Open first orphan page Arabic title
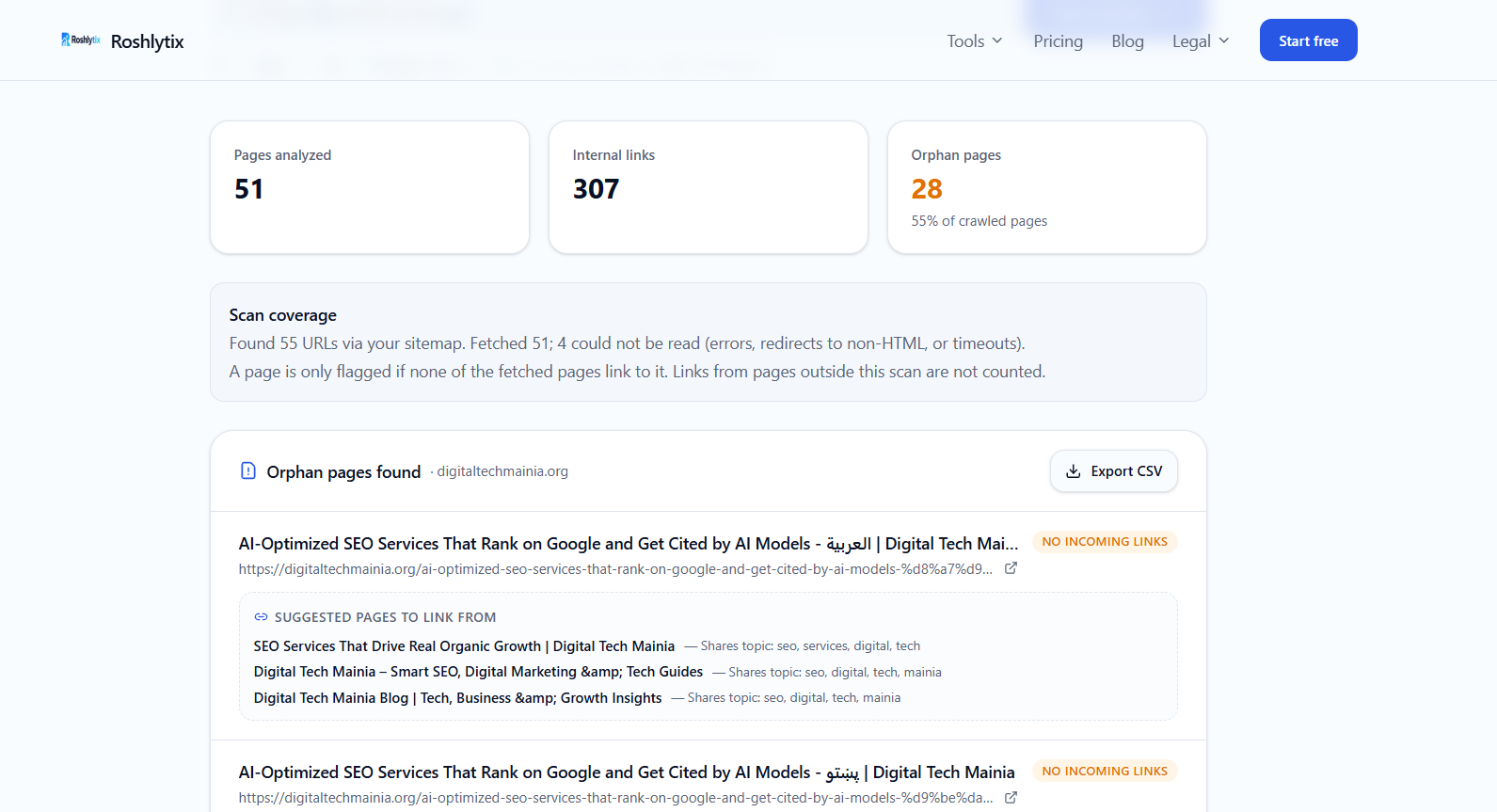The height and width of the screenshot is (812, 1497). click(629, 544)
